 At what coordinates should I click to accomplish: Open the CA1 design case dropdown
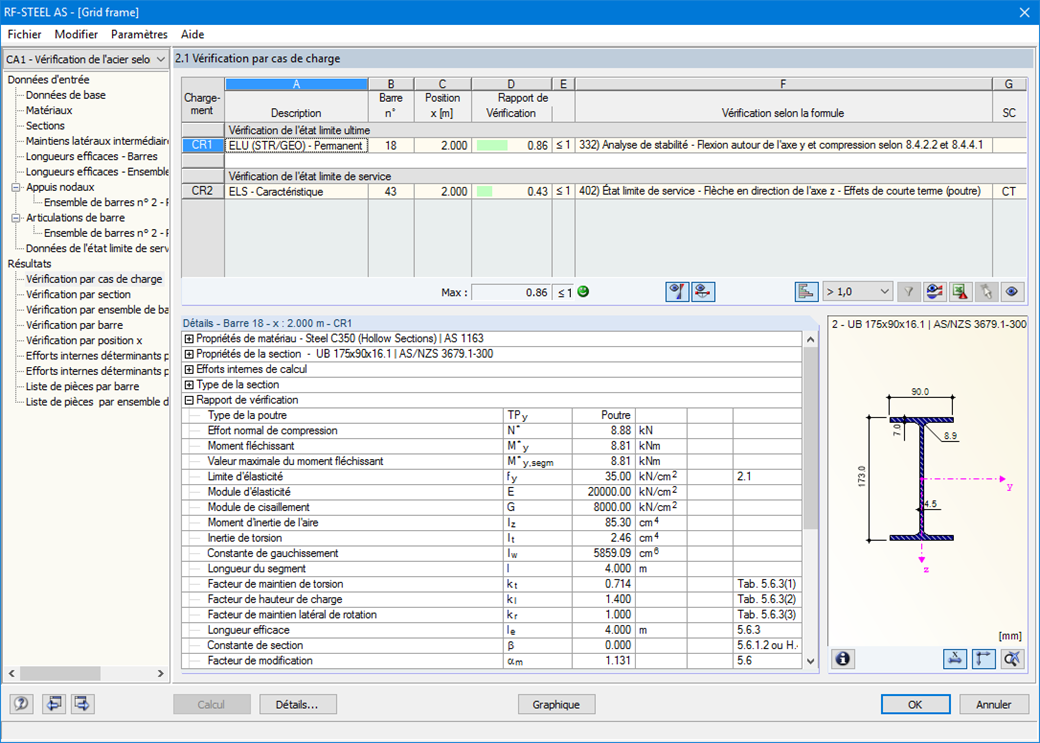86,59
